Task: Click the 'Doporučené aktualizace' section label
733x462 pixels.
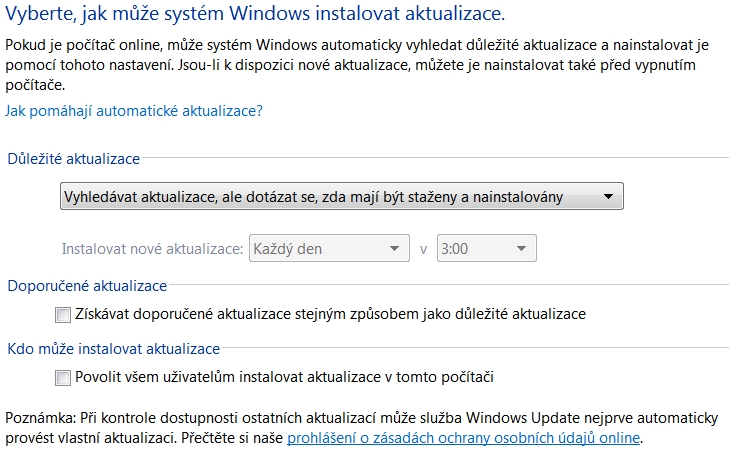Action: tap(87, 286)
